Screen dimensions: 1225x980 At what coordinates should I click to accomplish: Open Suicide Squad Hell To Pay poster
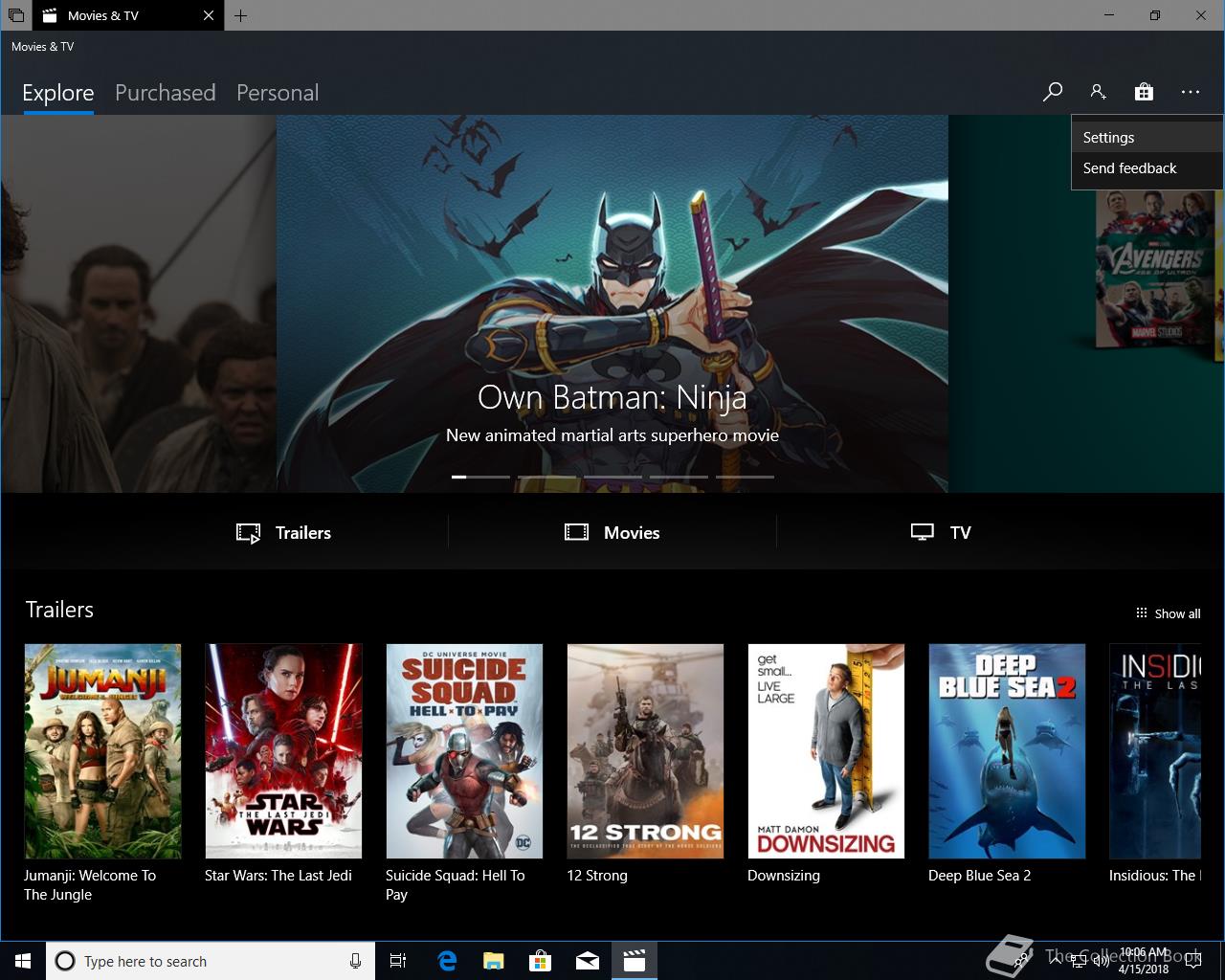(x=464, y=751)
